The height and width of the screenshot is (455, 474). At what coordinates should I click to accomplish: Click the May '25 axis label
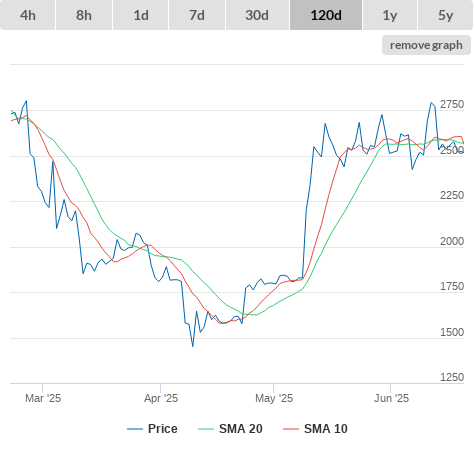[274, 398]
